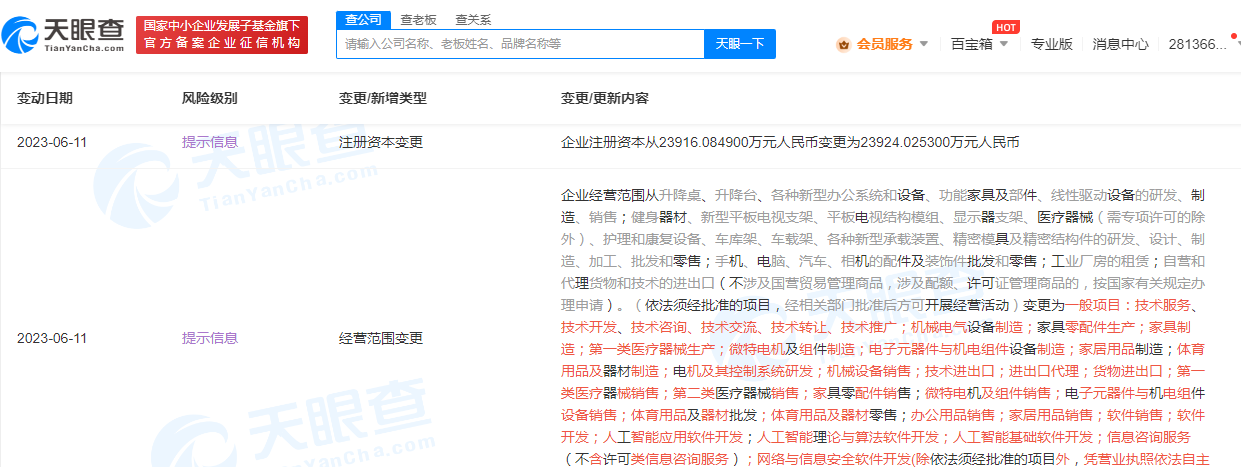The height and width of the screenshot is (467, 1241).
Task: Click the company name search input field
Action: [x=520, y=44]
